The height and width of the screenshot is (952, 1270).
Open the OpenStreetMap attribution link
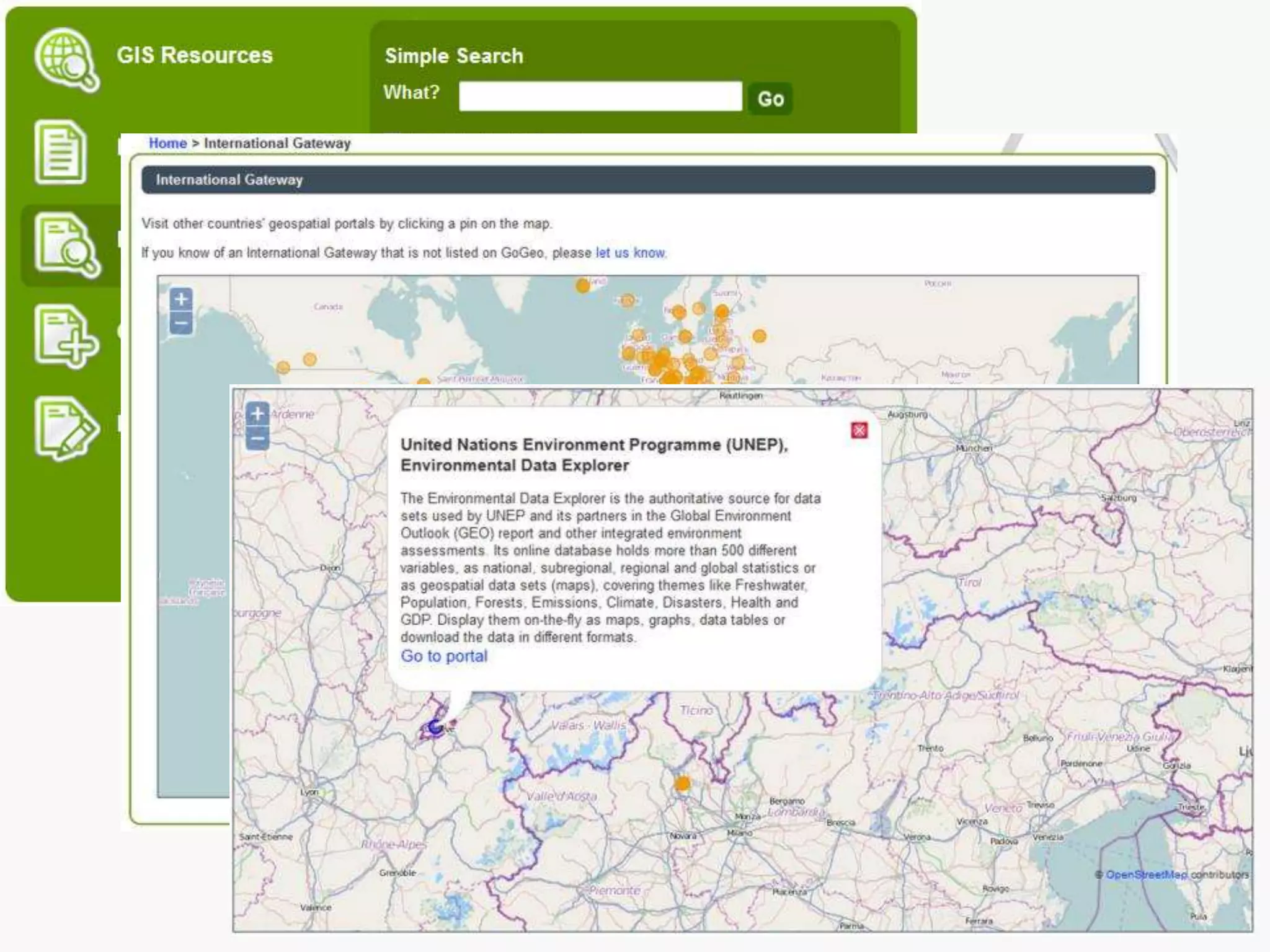point(1146,875)
